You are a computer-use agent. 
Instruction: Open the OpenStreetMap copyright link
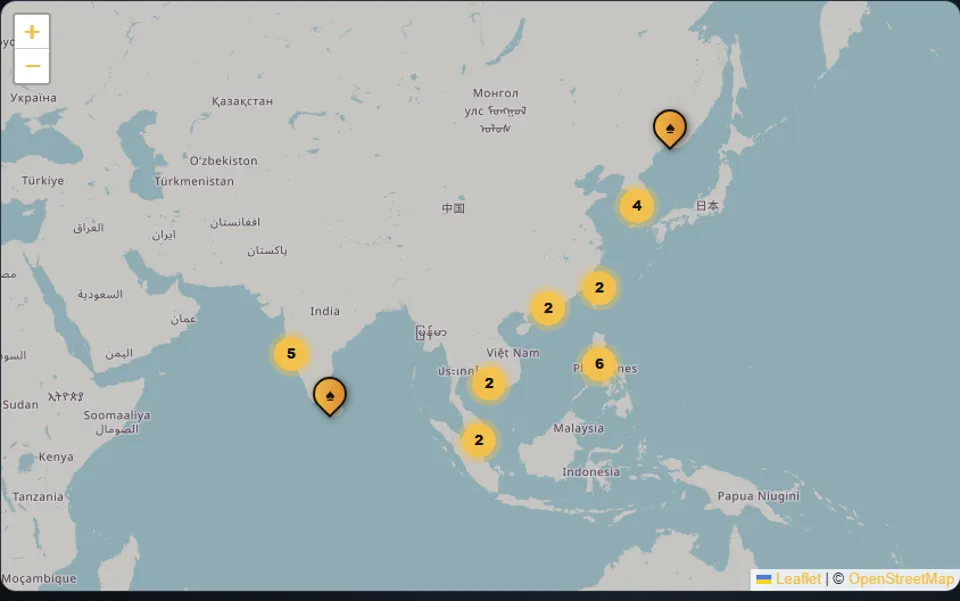pos(901,579)
